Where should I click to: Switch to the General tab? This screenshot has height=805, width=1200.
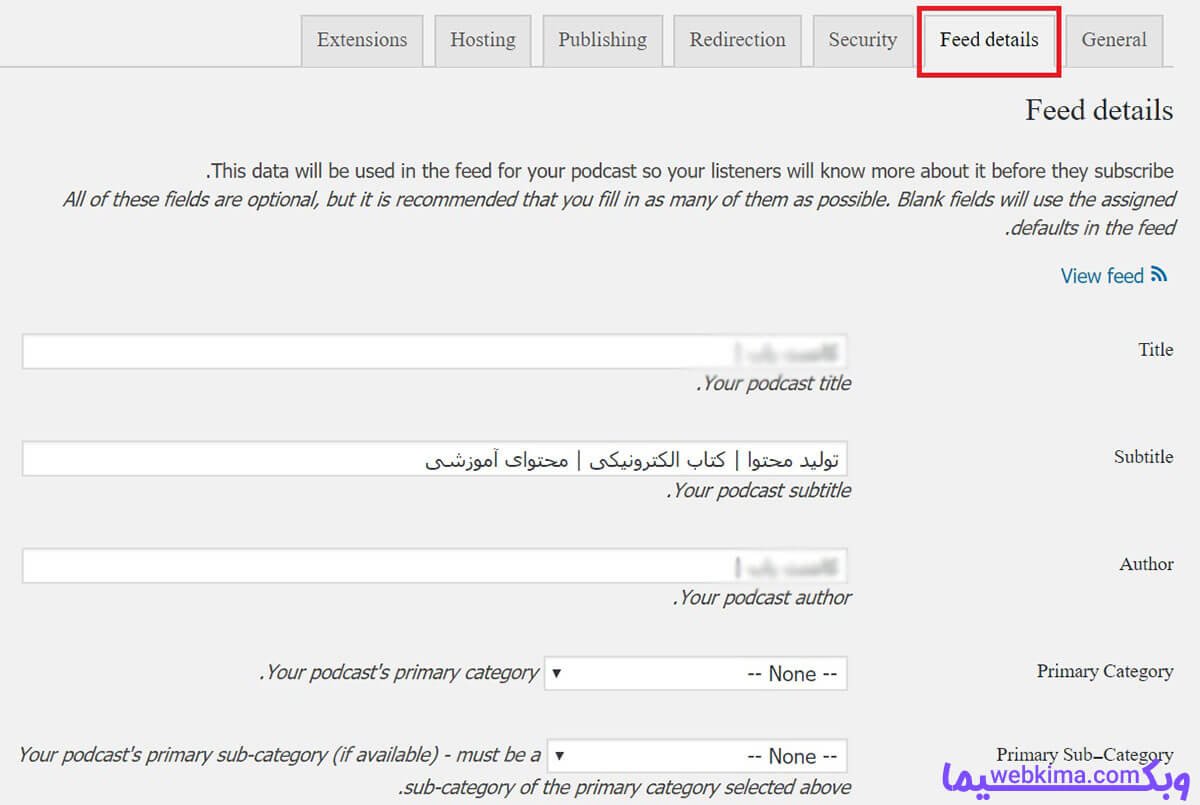[1114, 41]
